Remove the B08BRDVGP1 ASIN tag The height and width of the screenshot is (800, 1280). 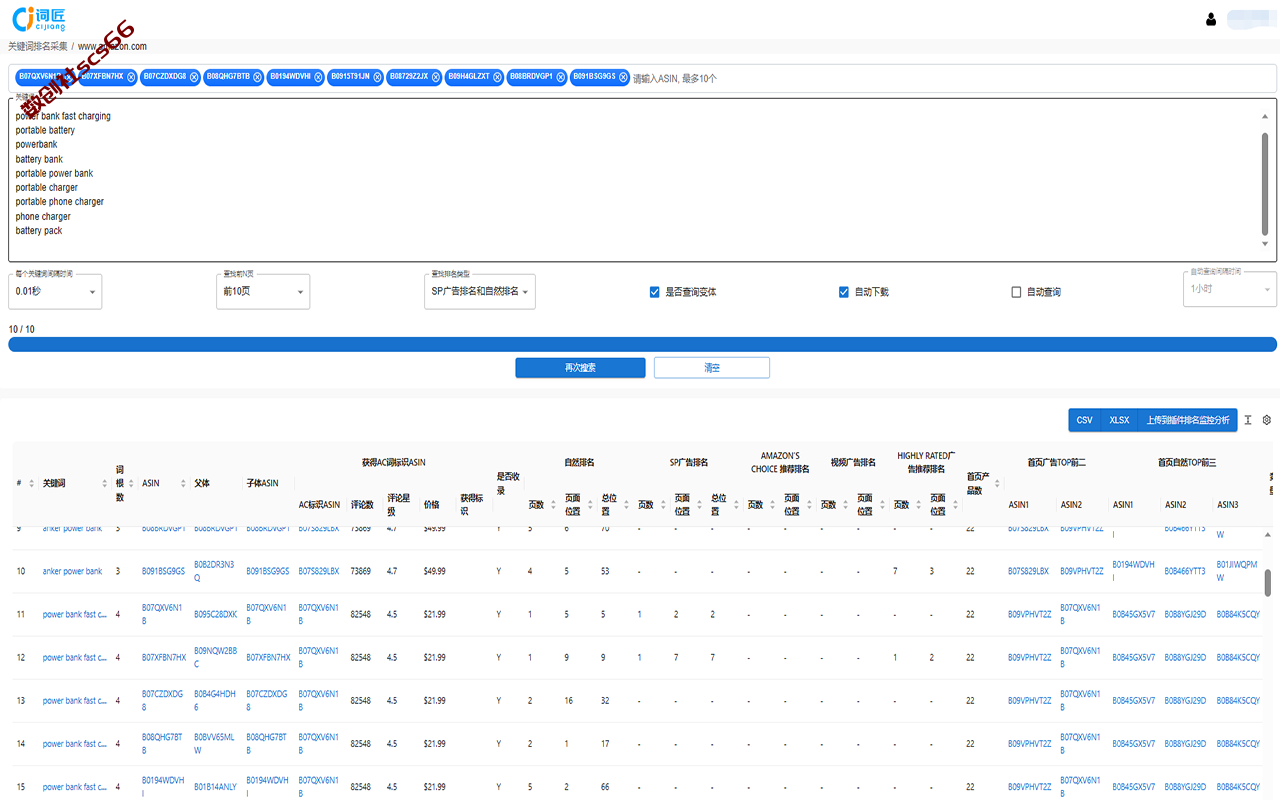(x=560, y=77)
